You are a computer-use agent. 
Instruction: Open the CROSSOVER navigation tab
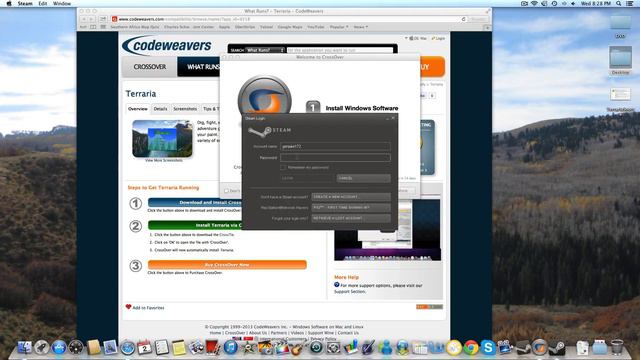click(150, 67)
